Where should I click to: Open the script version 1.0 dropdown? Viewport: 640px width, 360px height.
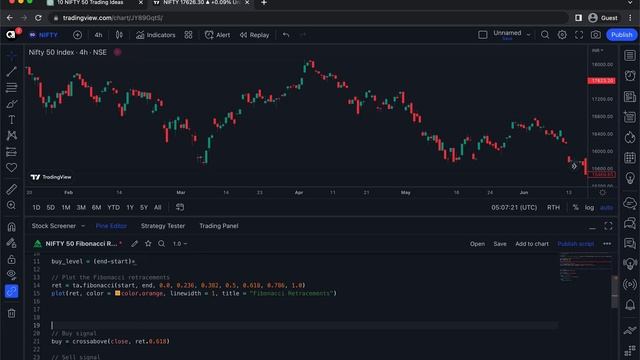180,244
